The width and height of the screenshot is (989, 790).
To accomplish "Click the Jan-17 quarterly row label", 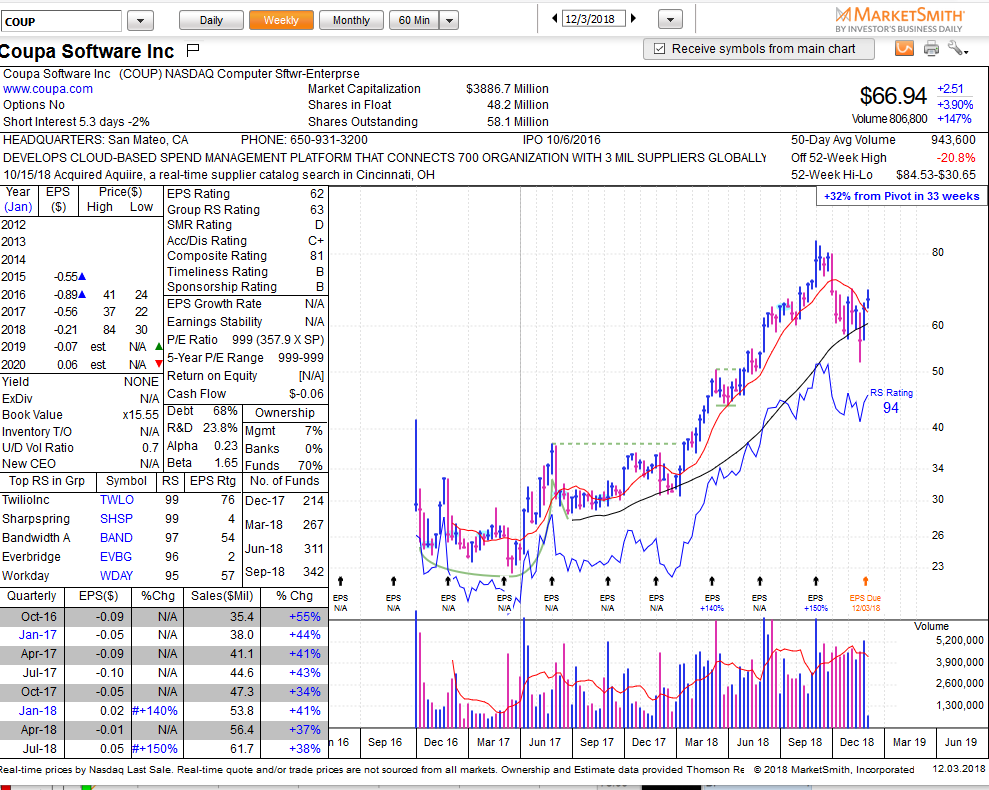I will point(37,635).
